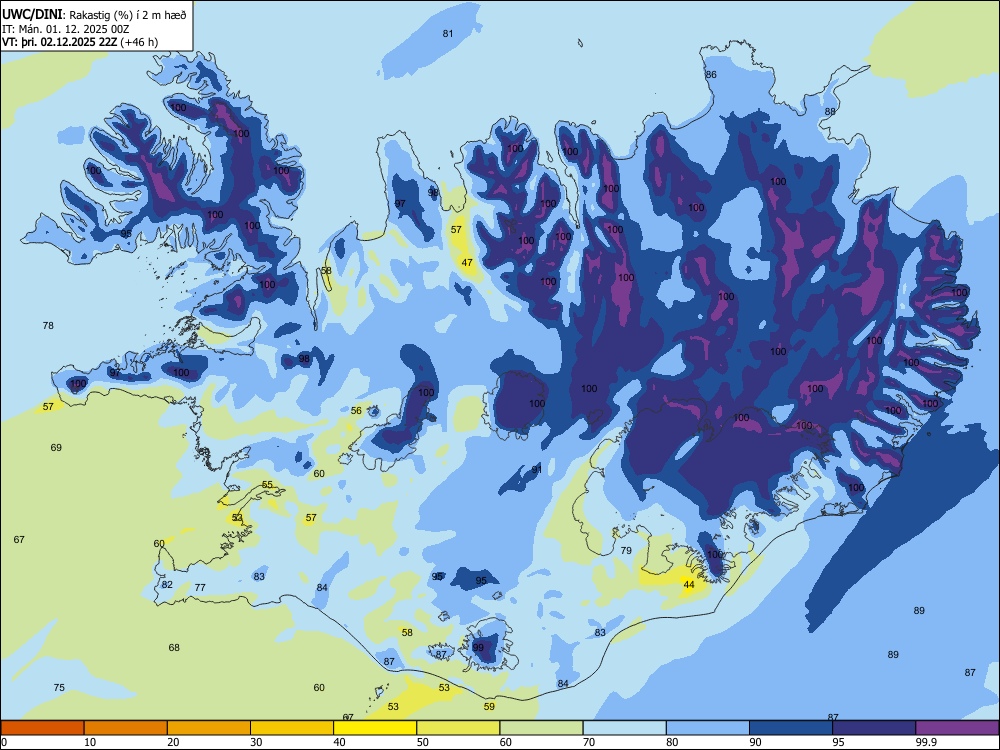Select the '56' value in the west interior
1000x750 pixels.
coord(356,411)
